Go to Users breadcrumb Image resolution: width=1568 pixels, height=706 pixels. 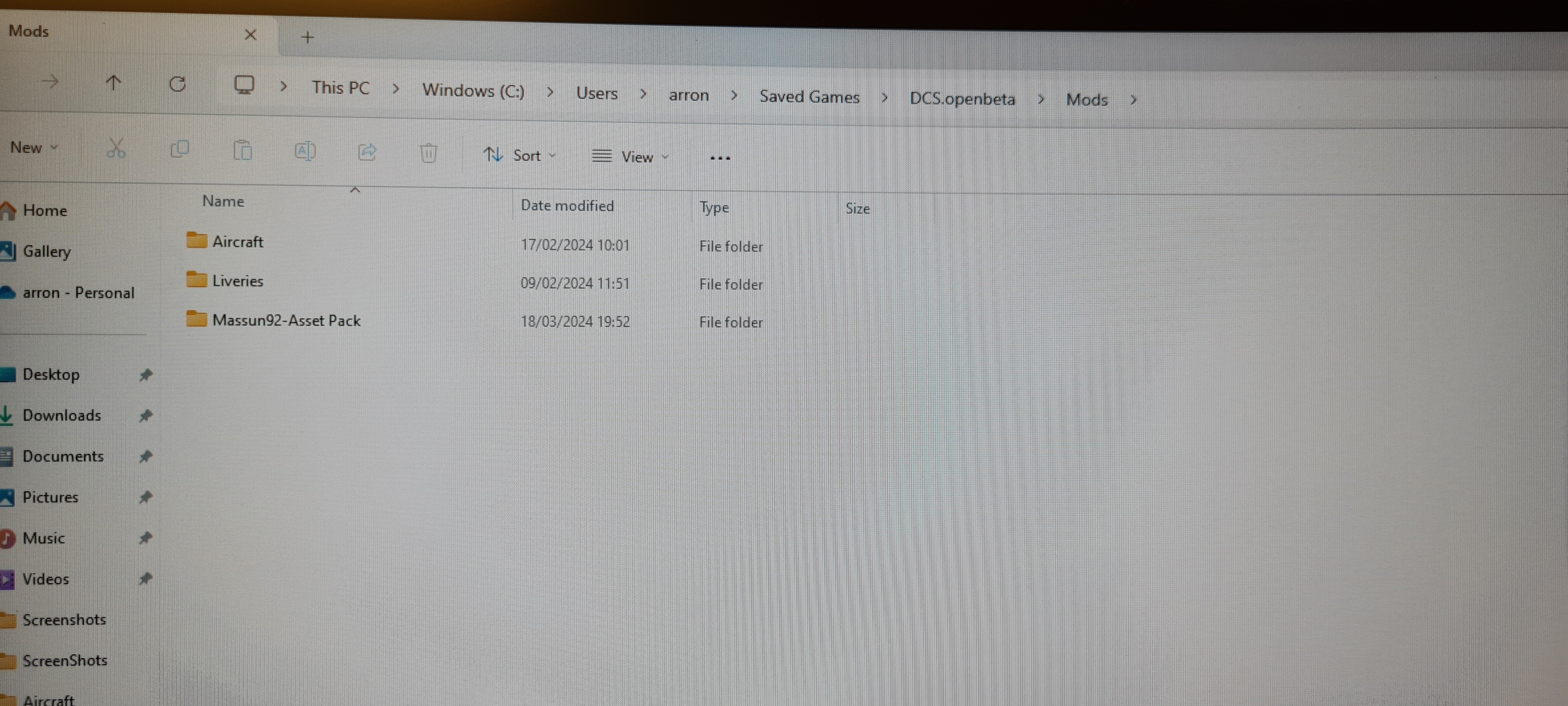tap(597, 93)
